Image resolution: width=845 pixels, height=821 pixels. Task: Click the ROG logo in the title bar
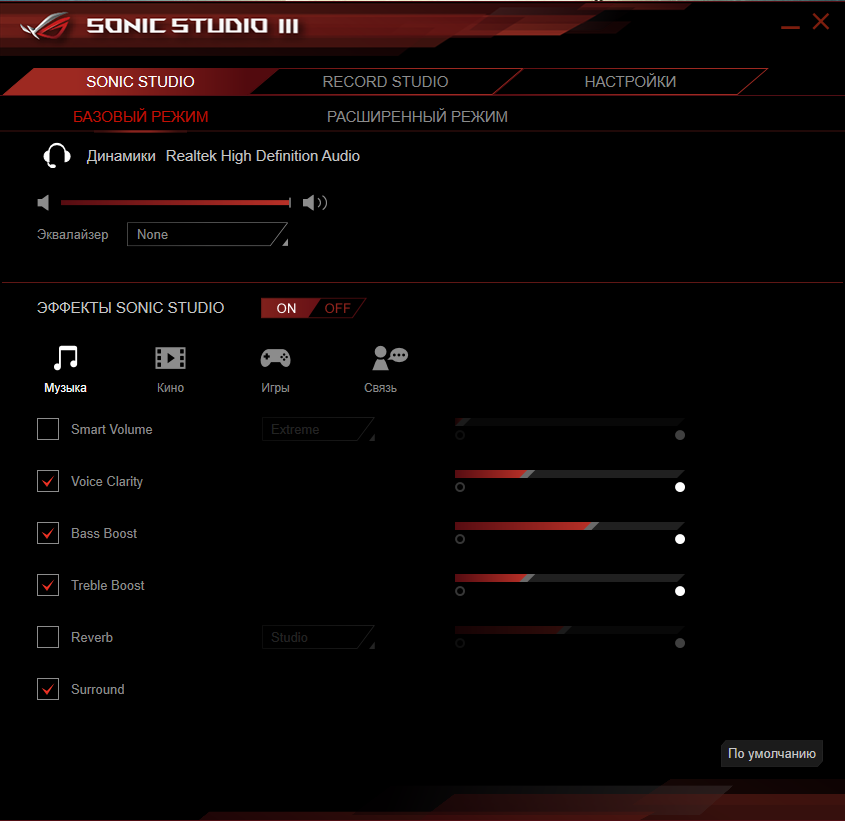45,26
